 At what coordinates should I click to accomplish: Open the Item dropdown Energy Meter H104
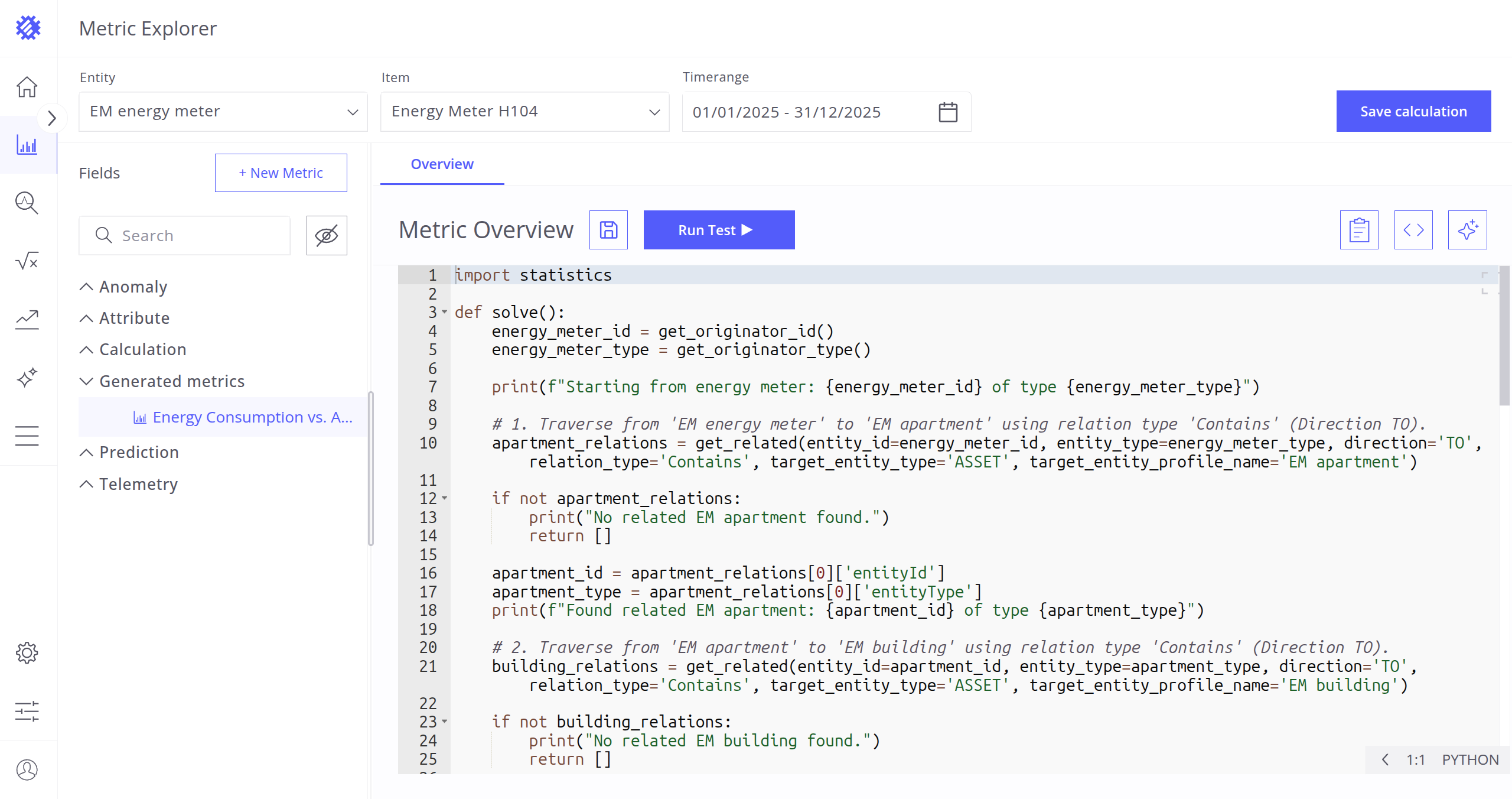point(524,112)
